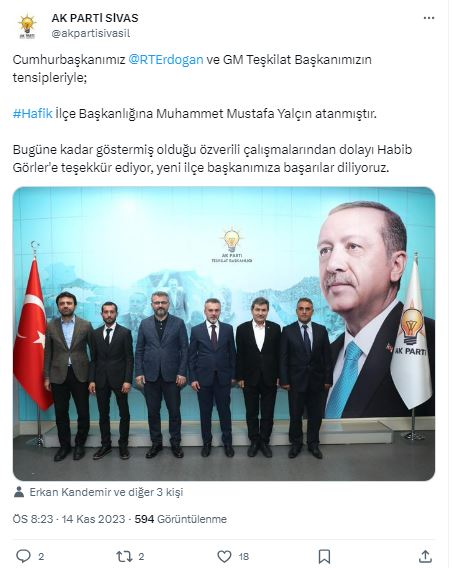Click the reply speech bubble icon
Image resolution: width=452 pixels, height=568 pixels.
click(x=24, y=556)
